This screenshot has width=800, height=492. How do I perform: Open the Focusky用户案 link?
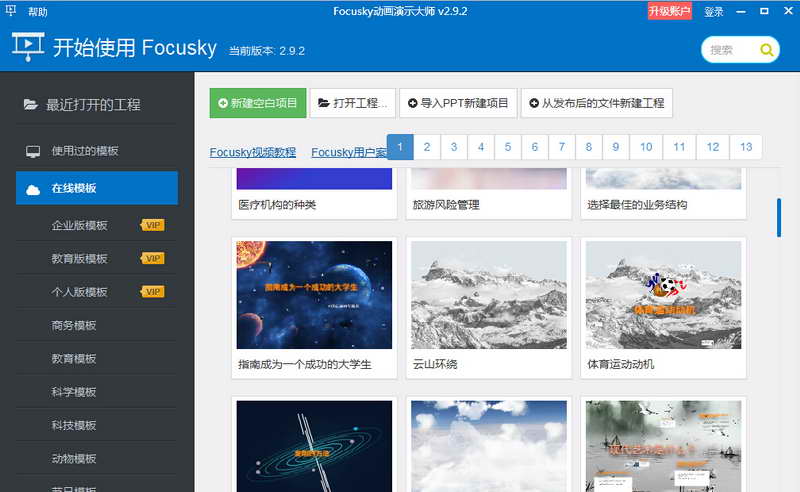[x=349, y=152]
